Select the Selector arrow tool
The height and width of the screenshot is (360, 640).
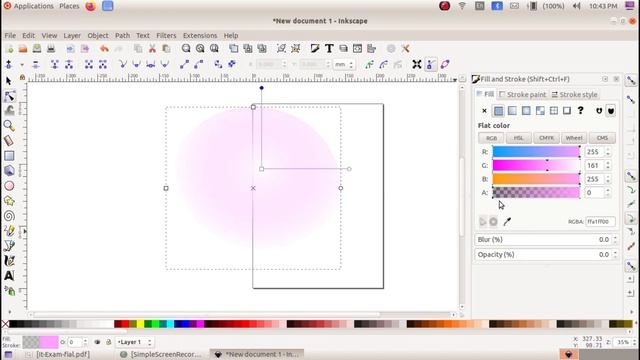tap(9, 81)
